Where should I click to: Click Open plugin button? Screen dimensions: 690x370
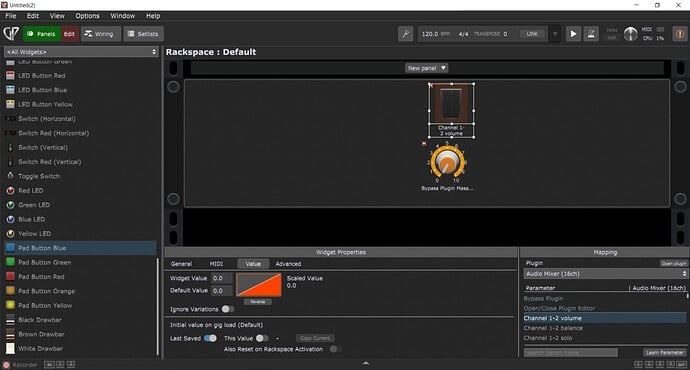click(x=673, y=264)
